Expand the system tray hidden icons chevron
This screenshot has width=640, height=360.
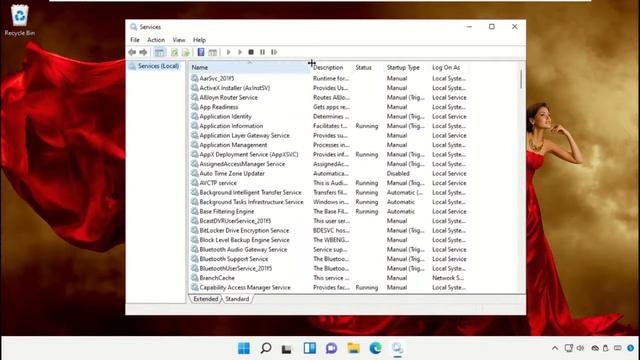[x=554, y=348]
